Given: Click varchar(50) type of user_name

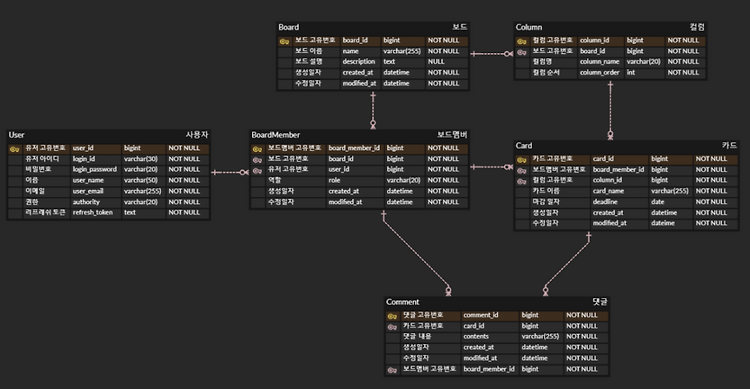Looking at the screenshot, I should [141, 180].
